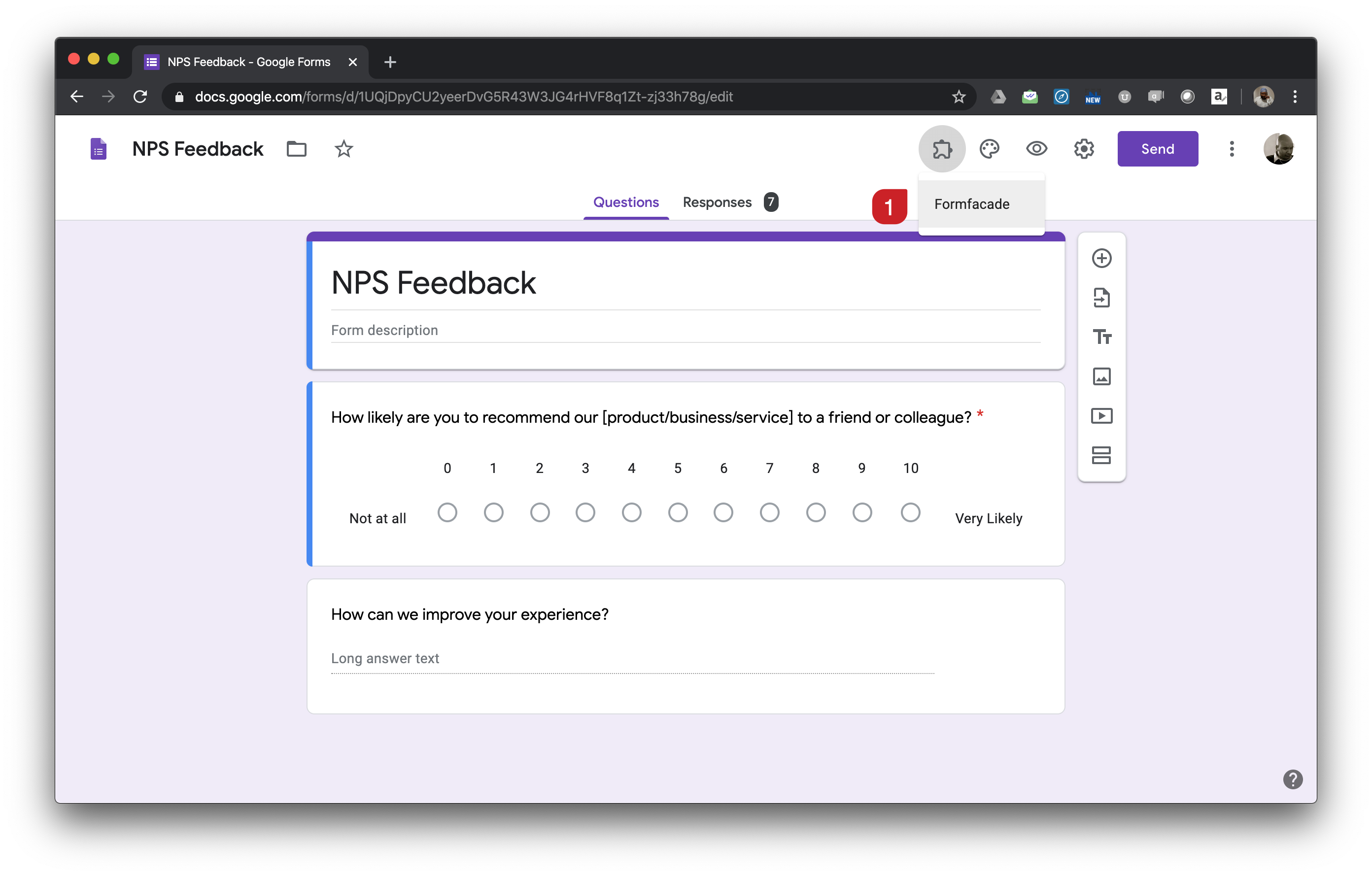Star the NPS Feedback form
This screenshot has height=876, width=1372.
click(x=343, y=149)
